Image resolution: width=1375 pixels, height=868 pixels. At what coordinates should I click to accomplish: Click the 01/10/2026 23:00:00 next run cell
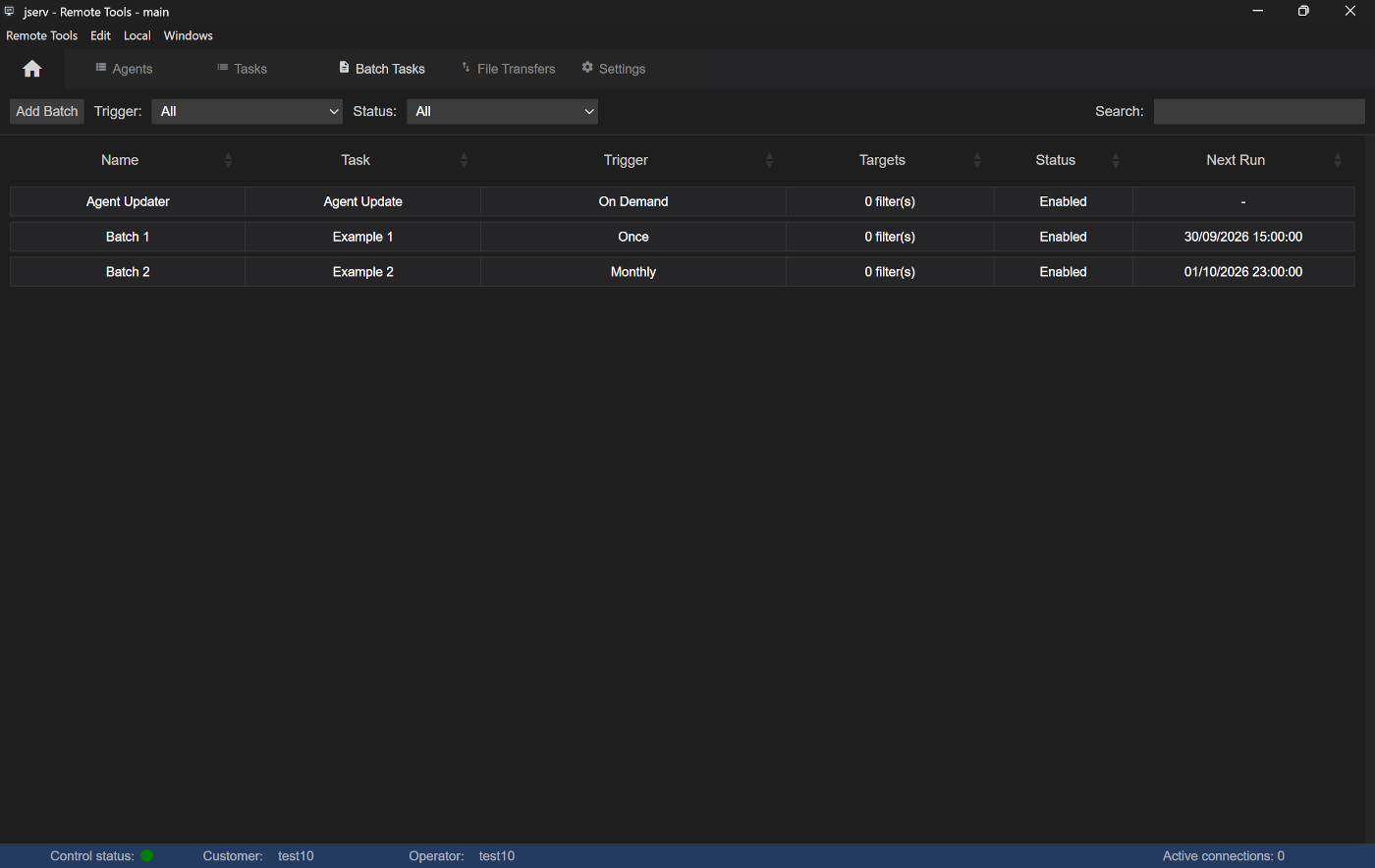click(1243, 272)
